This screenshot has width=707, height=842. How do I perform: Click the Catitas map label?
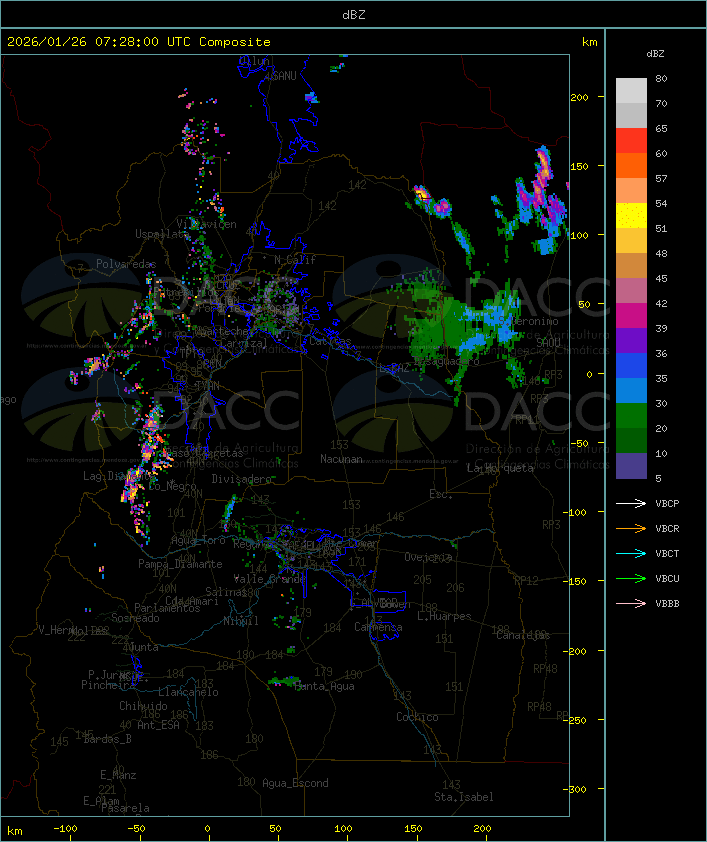330,341
